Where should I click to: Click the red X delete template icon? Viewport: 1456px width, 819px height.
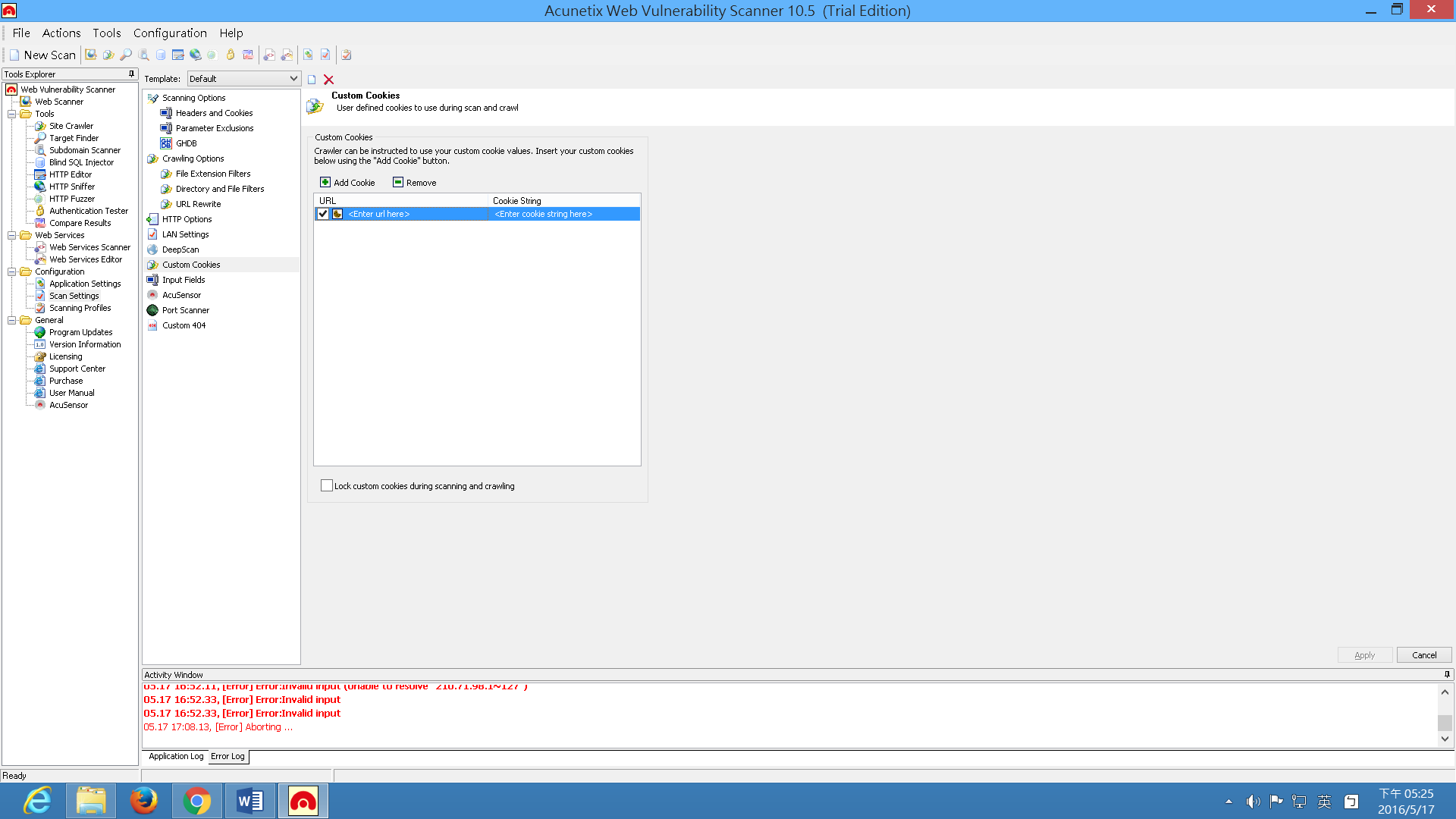point(328,80)
